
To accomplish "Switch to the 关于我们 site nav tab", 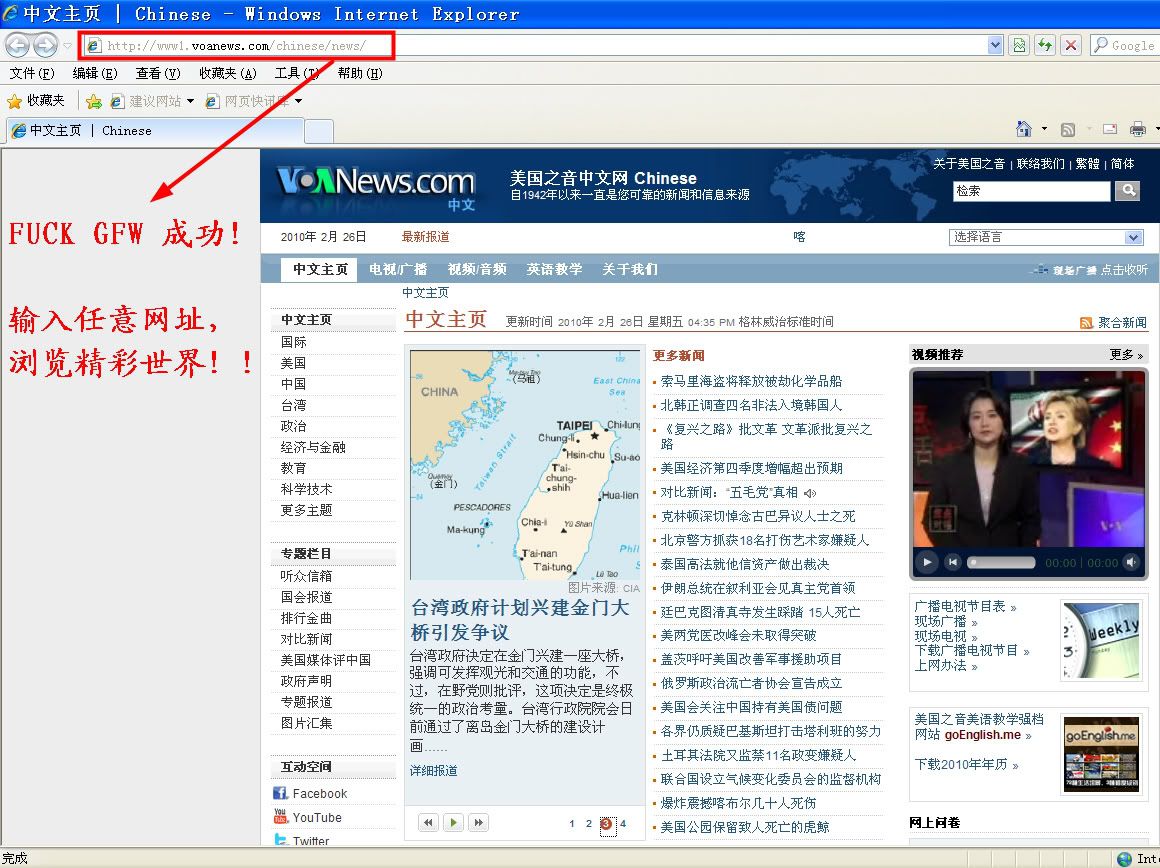I will (630, 269).
